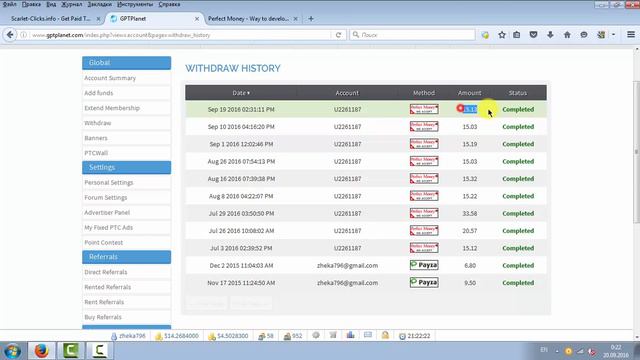This screenshot has width=640, height=360.
Task: Click the bar chart icon in status bar
Action: coord(351,336)
